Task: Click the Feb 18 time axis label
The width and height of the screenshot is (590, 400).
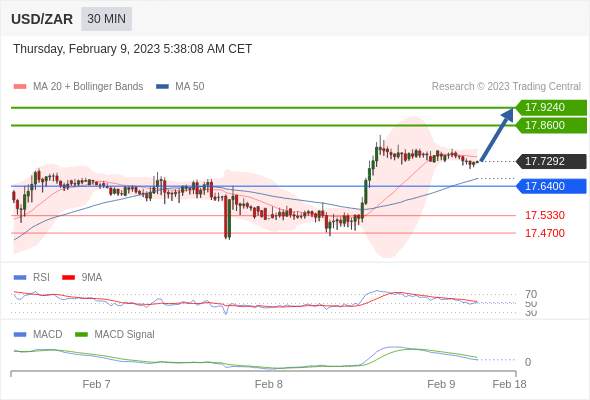Action: [509, 384]
